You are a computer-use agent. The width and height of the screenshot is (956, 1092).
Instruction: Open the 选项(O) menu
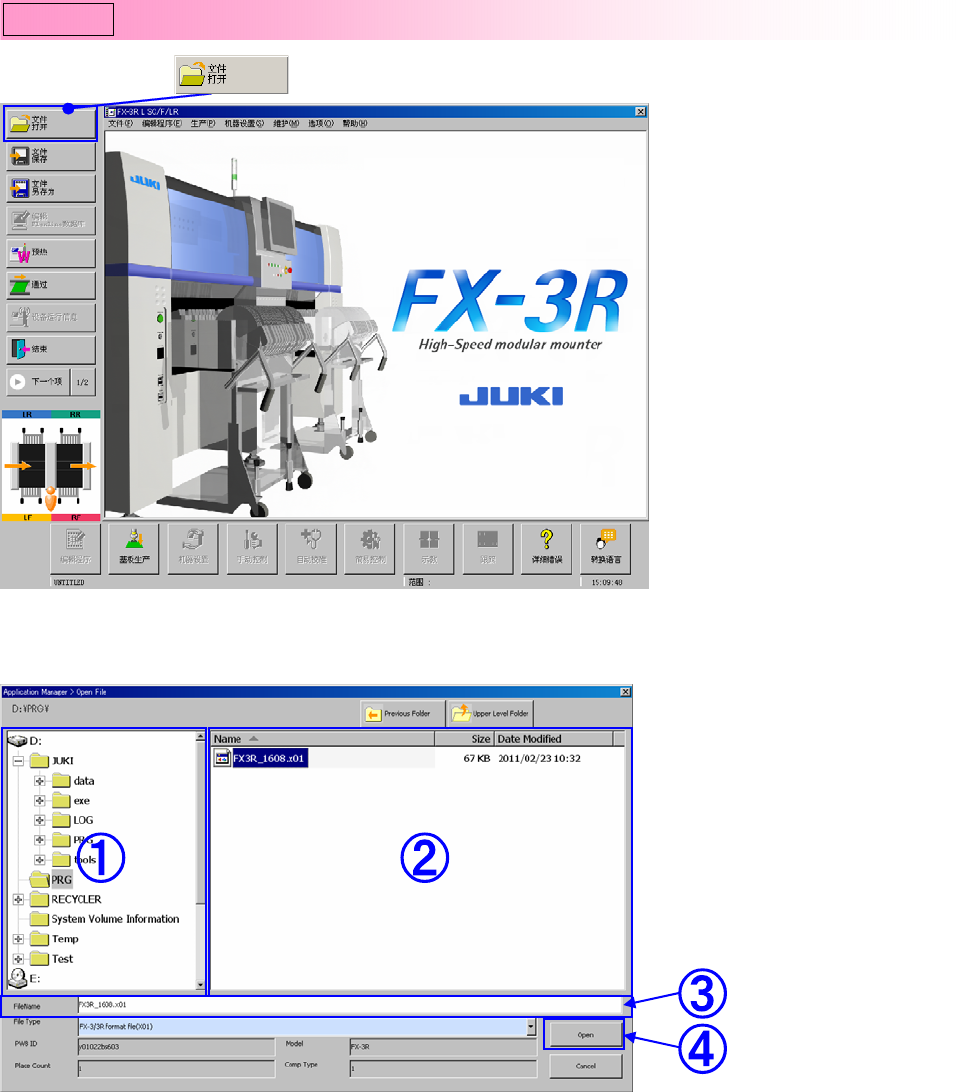click(x=320, y=123)
